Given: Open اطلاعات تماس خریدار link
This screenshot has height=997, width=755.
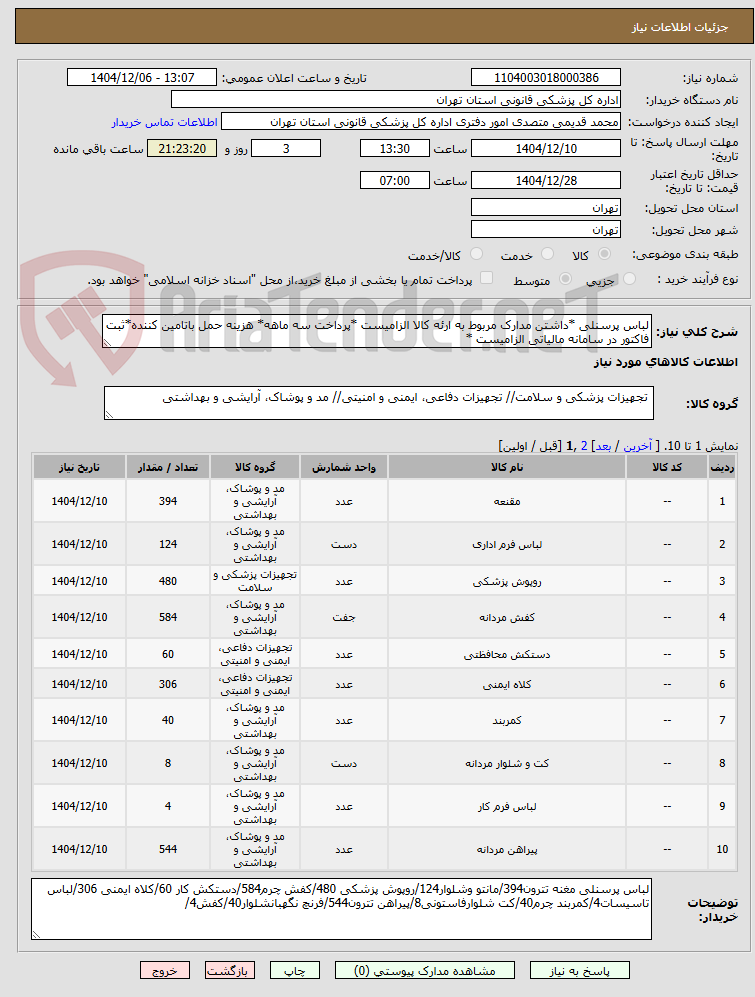Looking at the screenshot, I should coord(164,122).
